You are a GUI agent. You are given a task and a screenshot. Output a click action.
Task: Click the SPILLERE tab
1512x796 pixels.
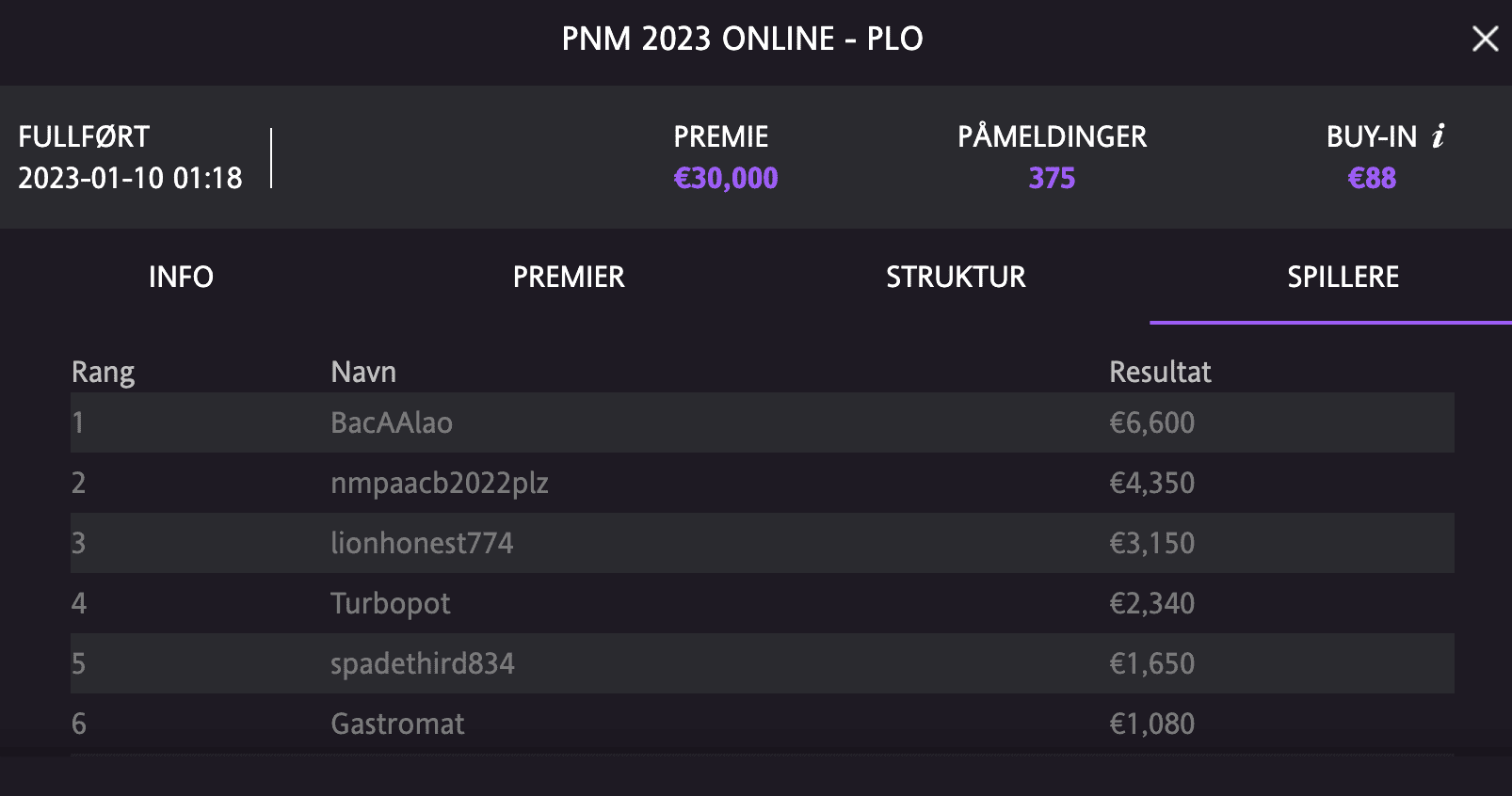point(1343,277)
